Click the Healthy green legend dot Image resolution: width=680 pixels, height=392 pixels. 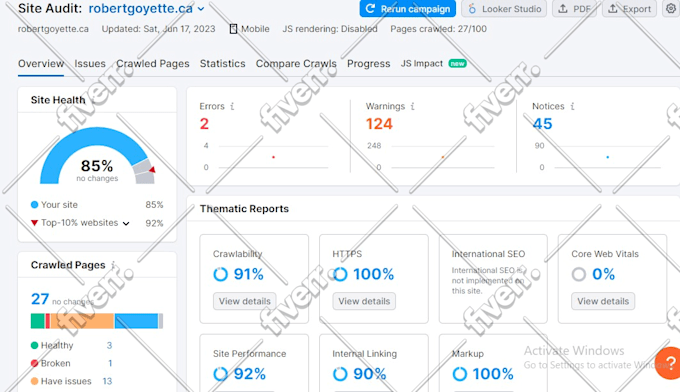34,346
